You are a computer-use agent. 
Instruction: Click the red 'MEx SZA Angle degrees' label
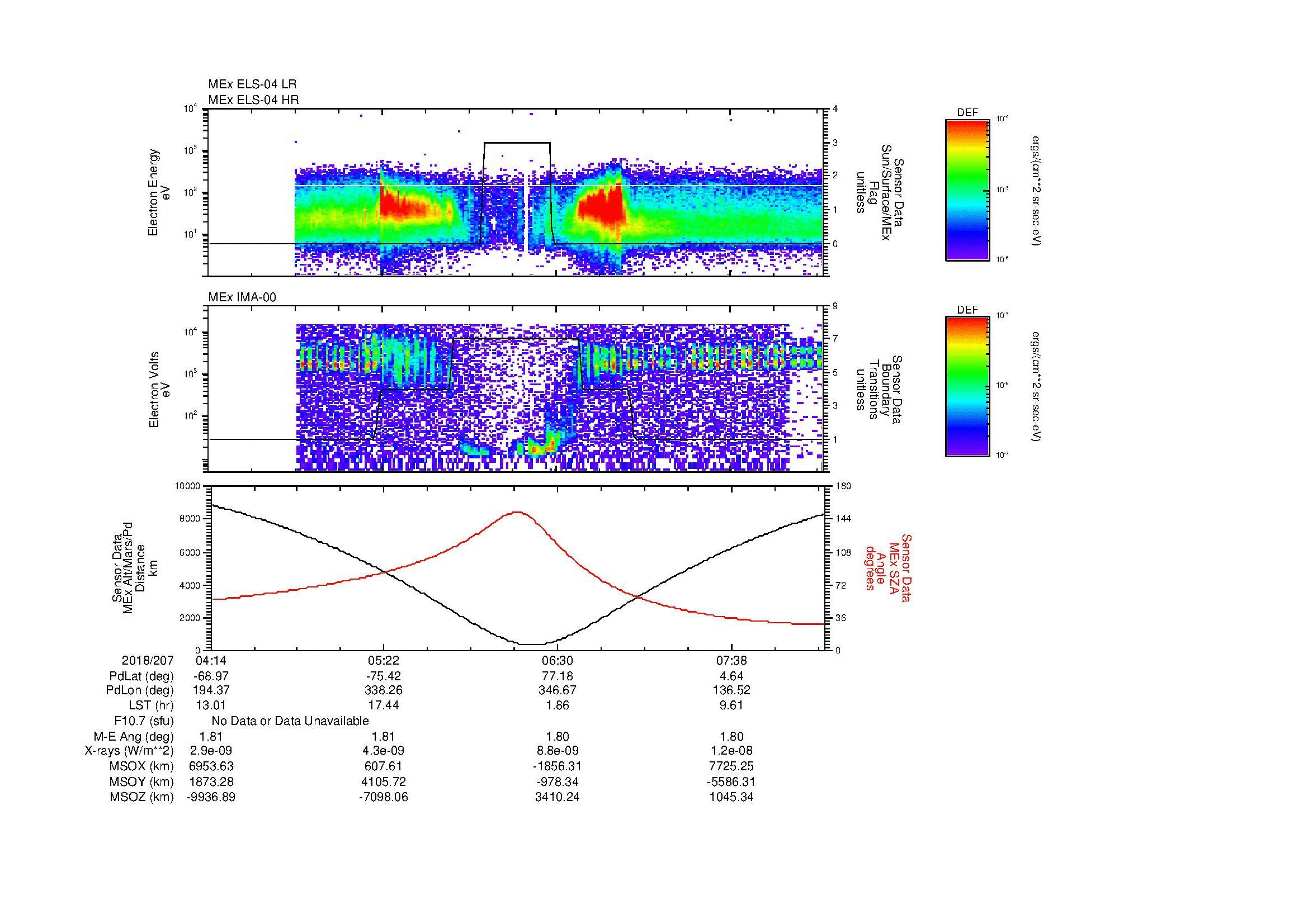887,568
